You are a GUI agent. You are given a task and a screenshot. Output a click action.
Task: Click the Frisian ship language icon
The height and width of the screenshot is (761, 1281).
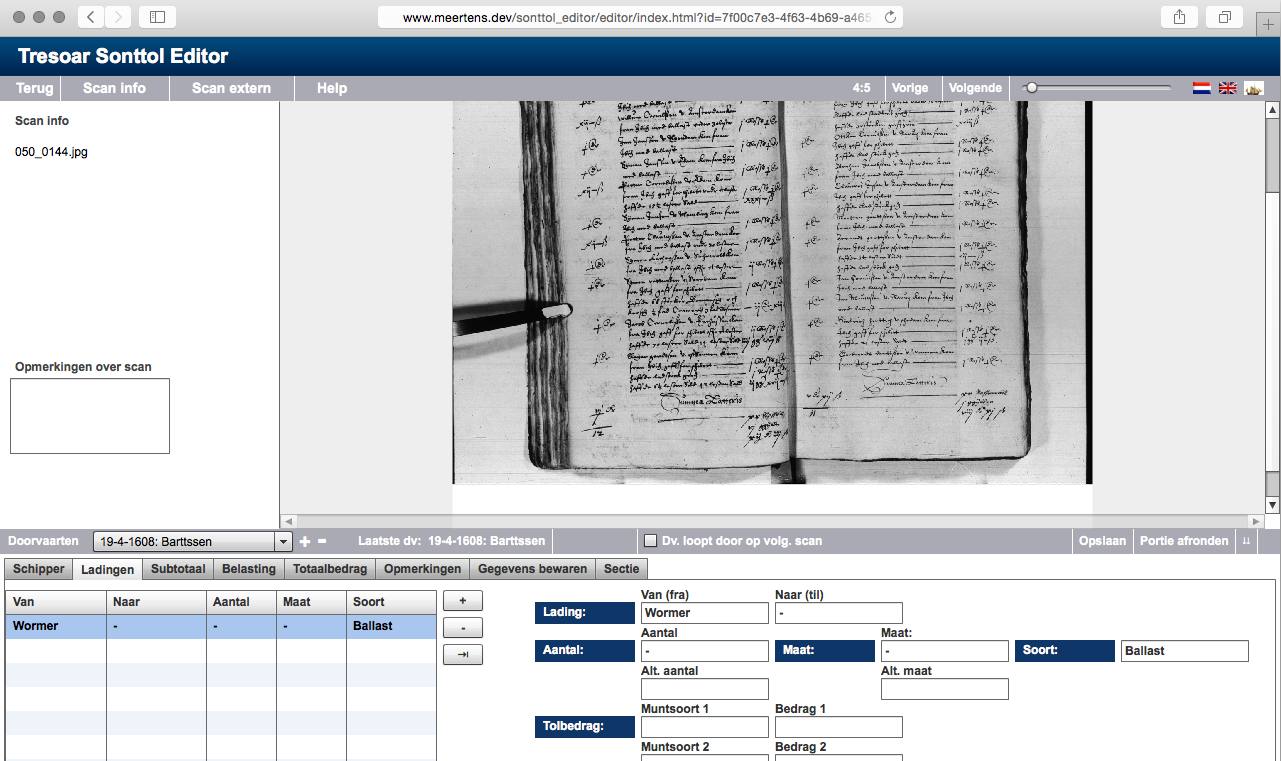click(x=1254, y=88)
